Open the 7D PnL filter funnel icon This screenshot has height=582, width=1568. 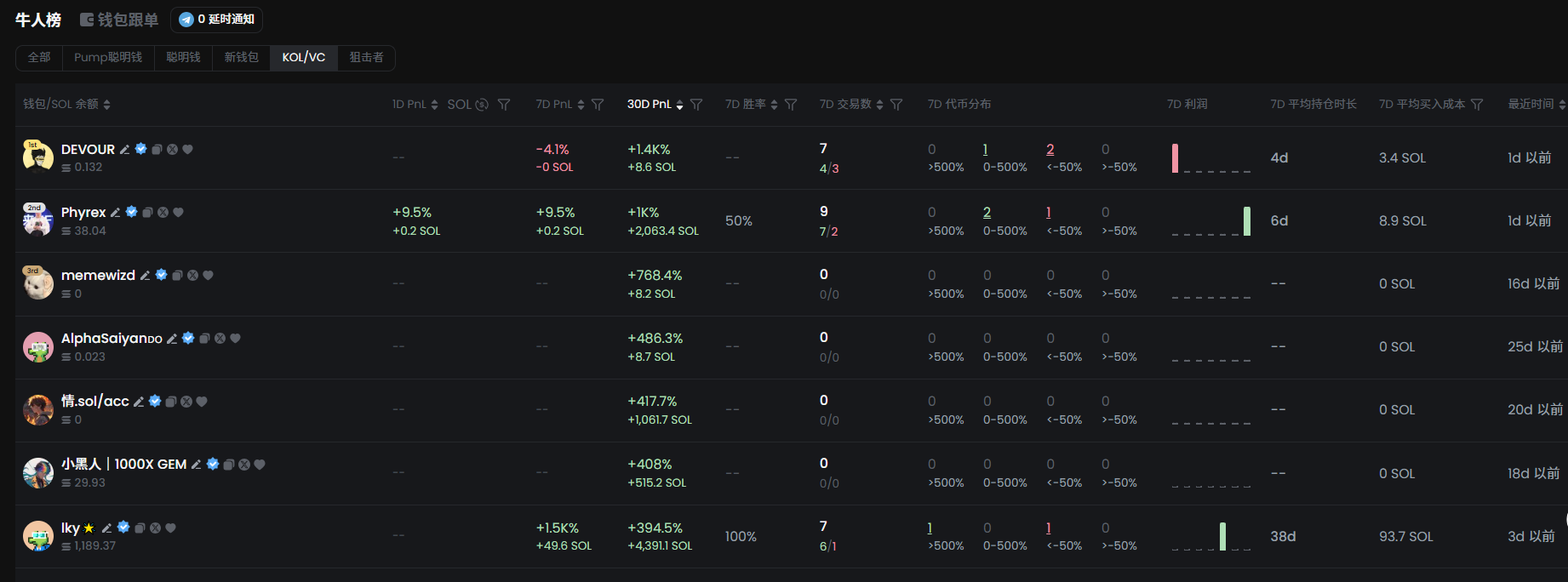click(x=598, y=105)
